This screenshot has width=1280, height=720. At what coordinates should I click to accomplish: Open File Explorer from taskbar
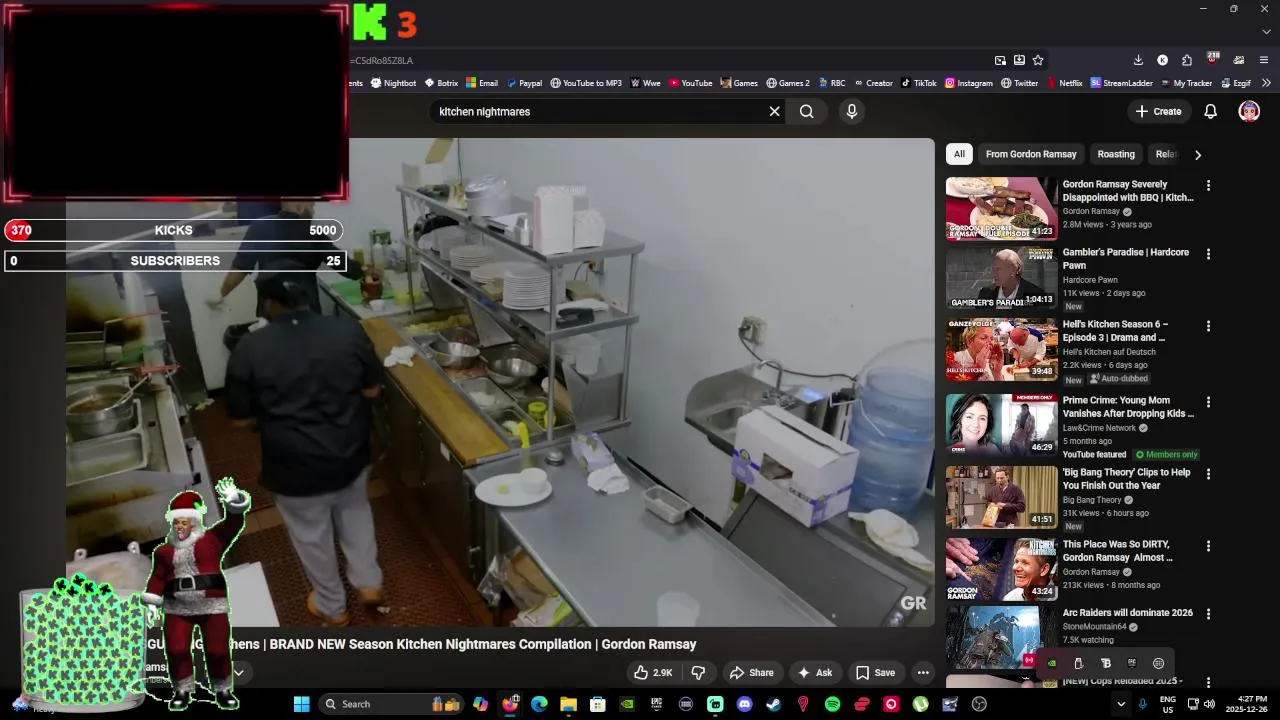568,704
